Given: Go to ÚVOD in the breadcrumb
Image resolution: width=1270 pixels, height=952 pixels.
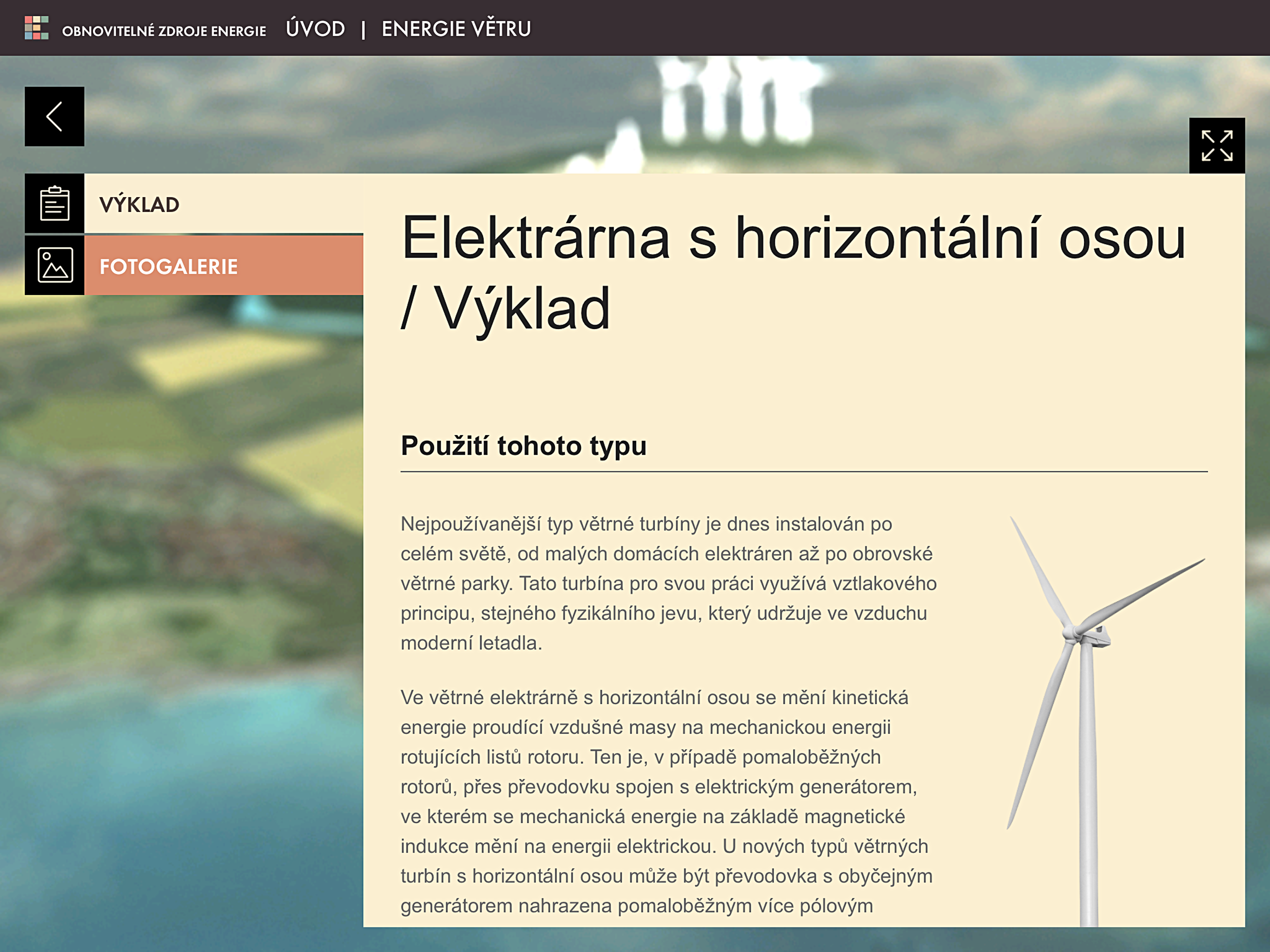Looking at the screenshot, I should [x=315, y=29].
